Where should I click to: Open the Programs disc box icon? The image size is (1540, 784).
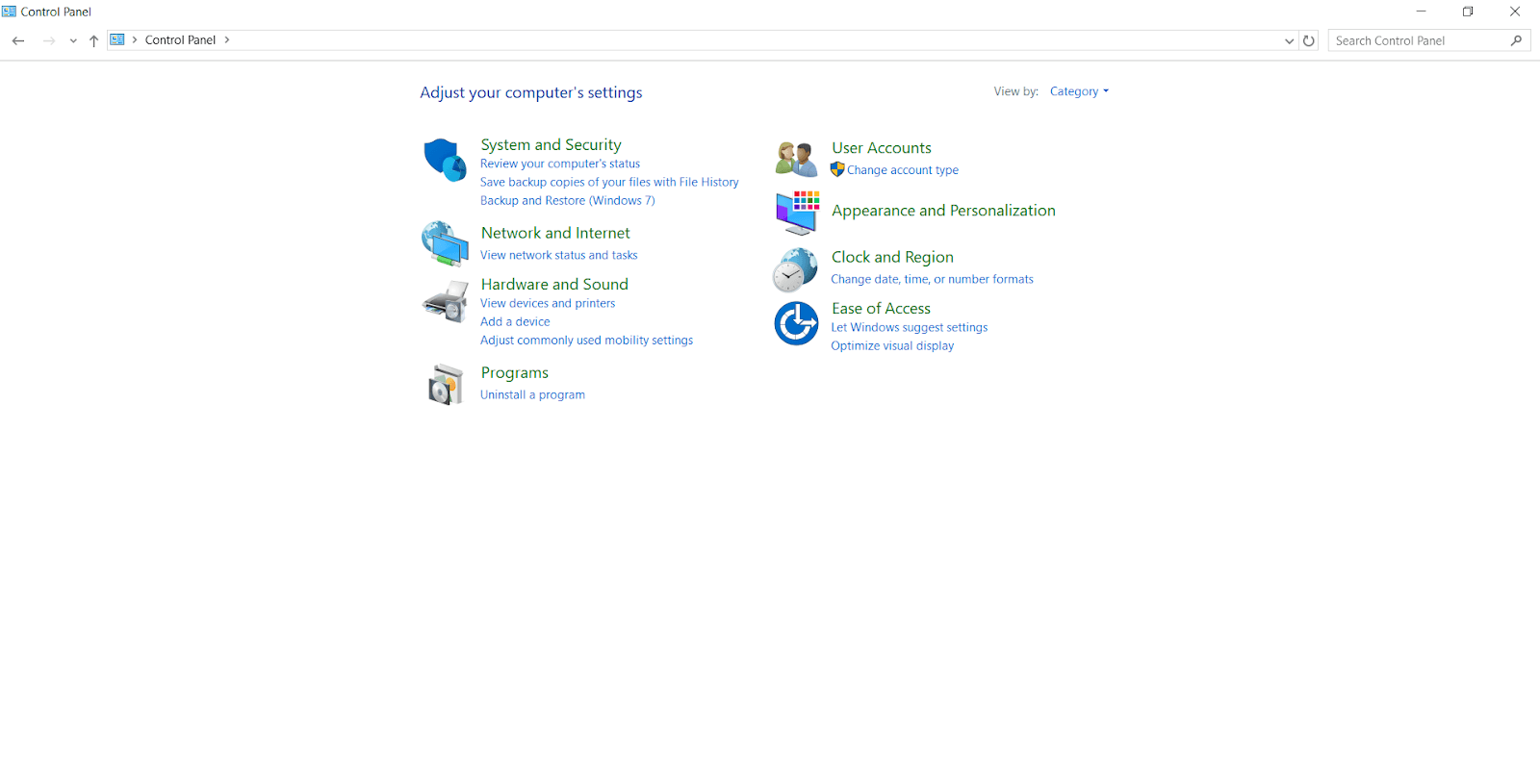click(x=445, y=385)
